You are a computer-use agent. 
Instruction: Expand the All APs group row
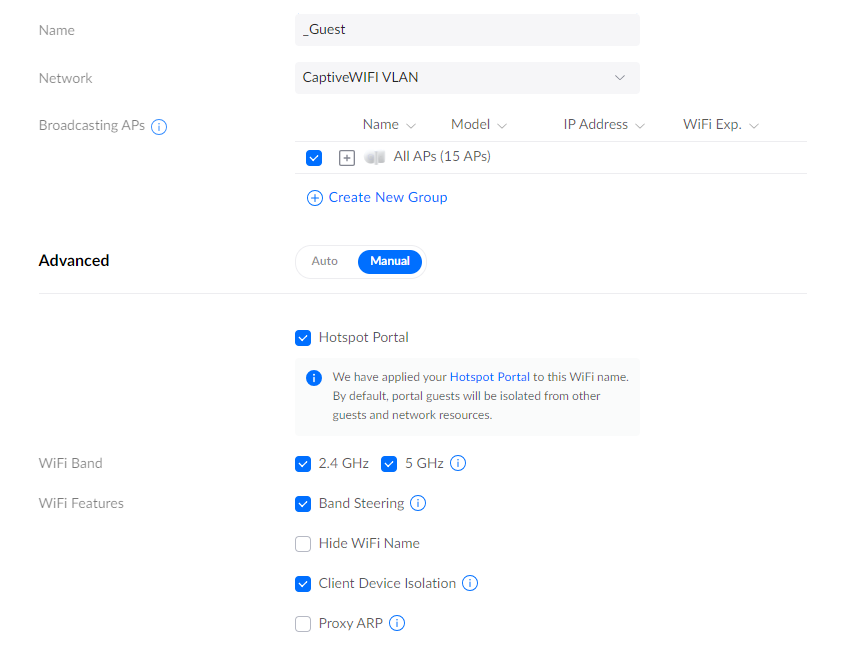pos(347,158)
